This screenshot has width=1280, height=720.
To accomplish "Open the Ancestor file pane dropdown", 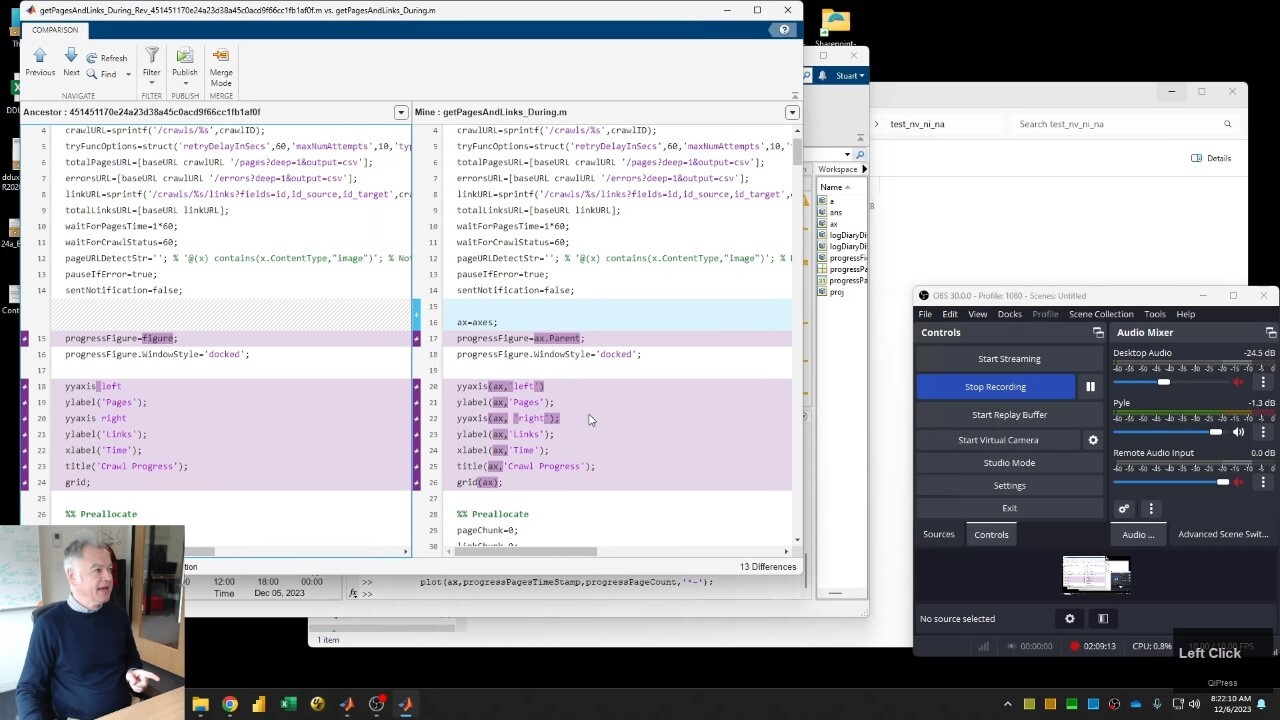I will click(401, 112).
